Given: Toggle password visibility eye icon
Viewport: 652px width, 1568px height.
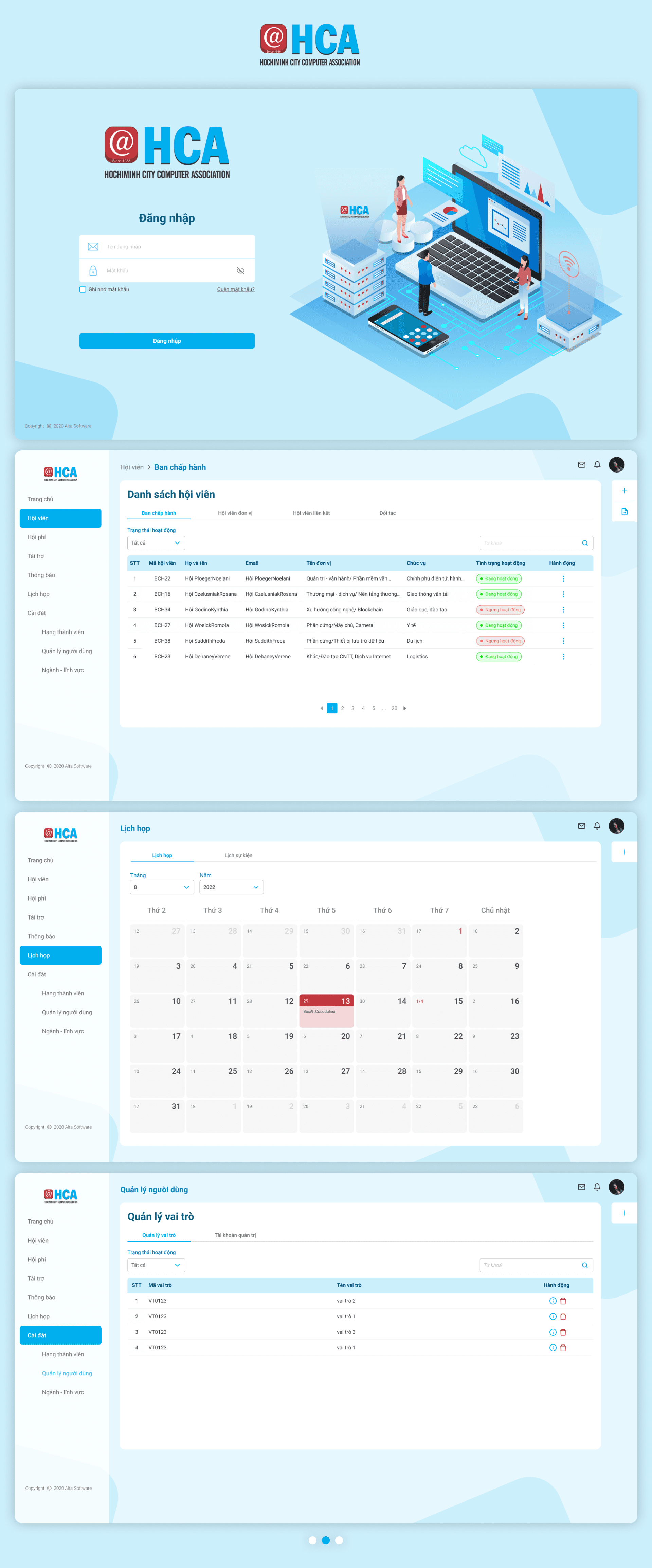Looking at the screenshot, I should [x=240, y=271].
